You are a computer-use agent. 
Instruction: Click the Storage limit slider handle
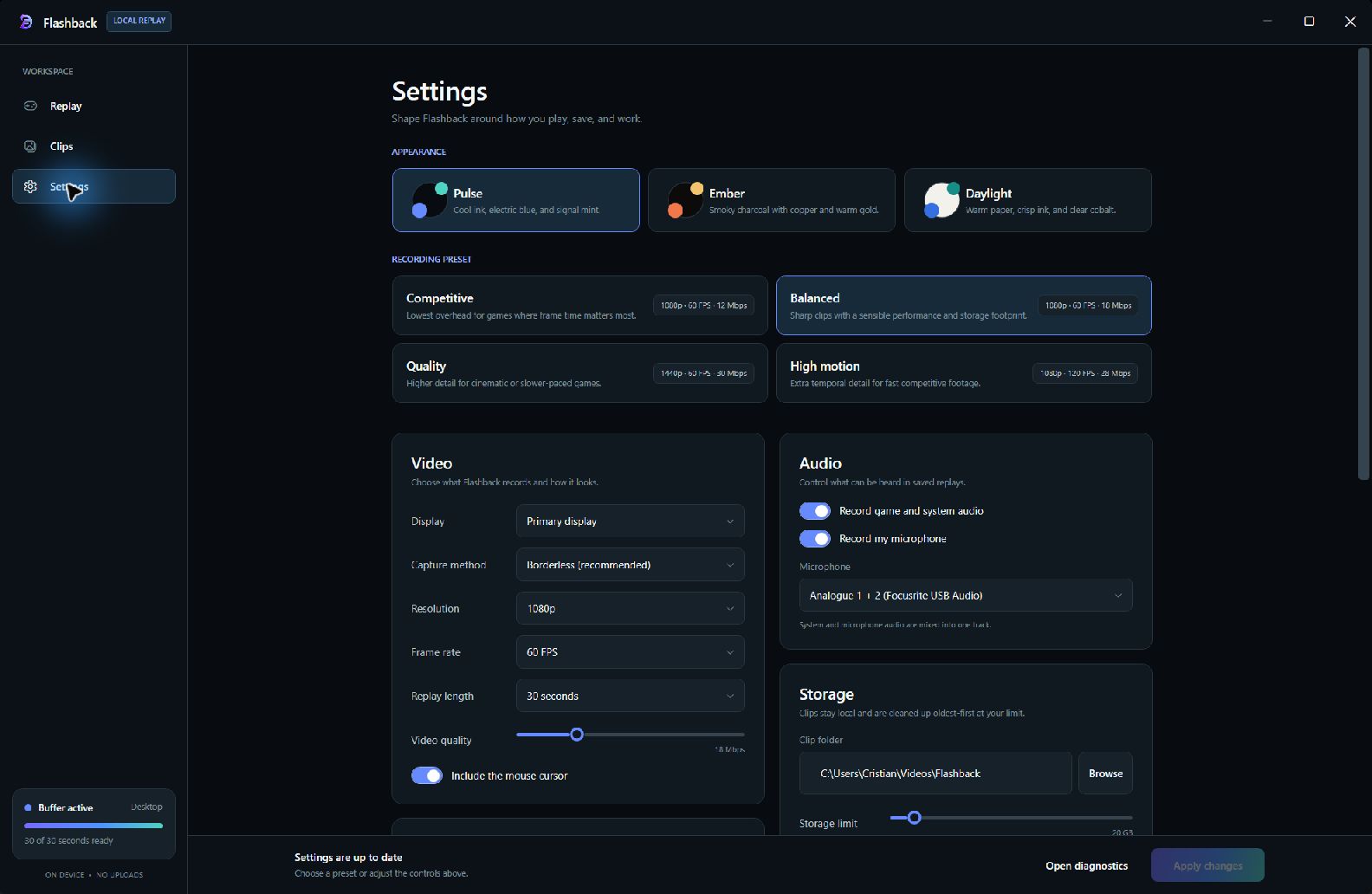coord(914,817)
